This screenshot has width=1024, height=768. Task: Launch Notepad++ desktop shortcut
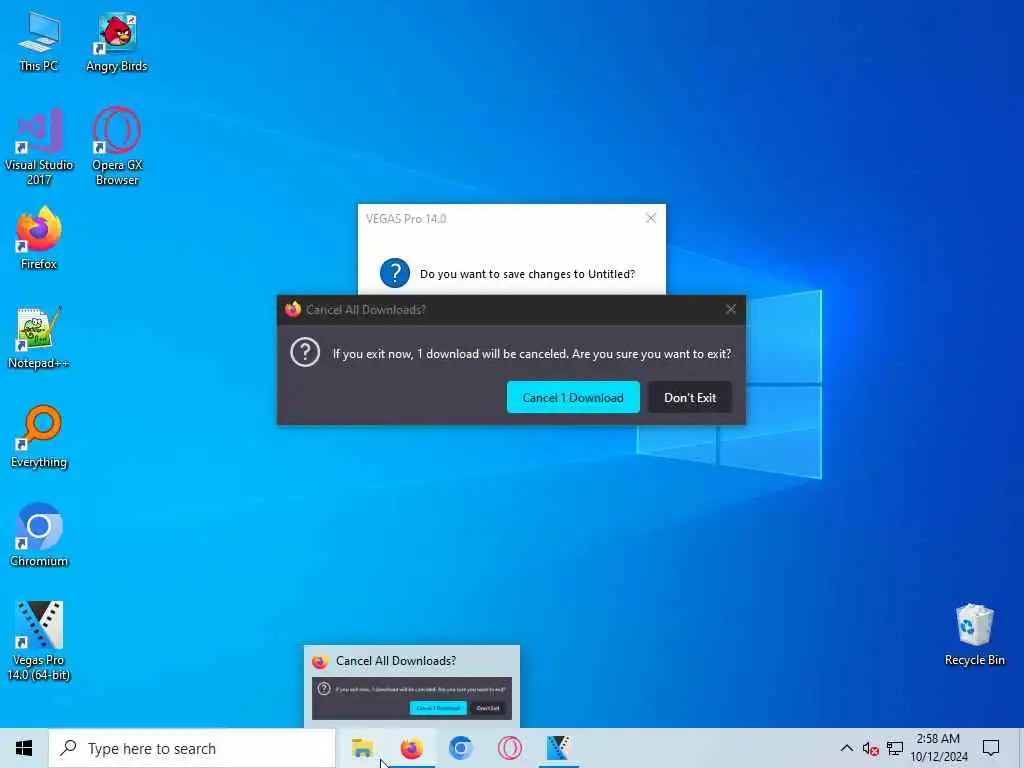39,338
